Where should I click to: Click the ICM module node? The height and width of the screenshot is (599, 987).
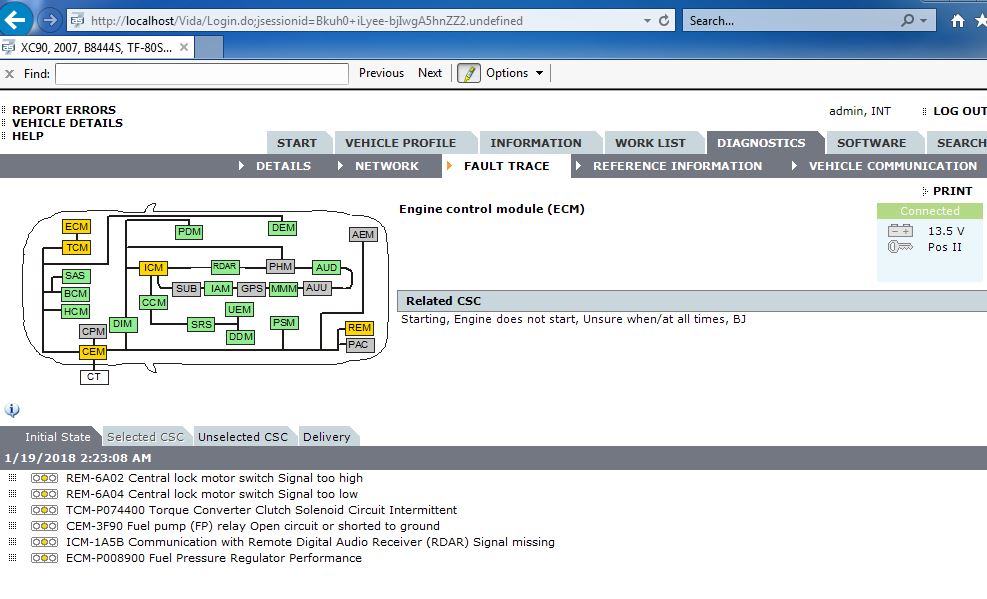pos(152,268)
